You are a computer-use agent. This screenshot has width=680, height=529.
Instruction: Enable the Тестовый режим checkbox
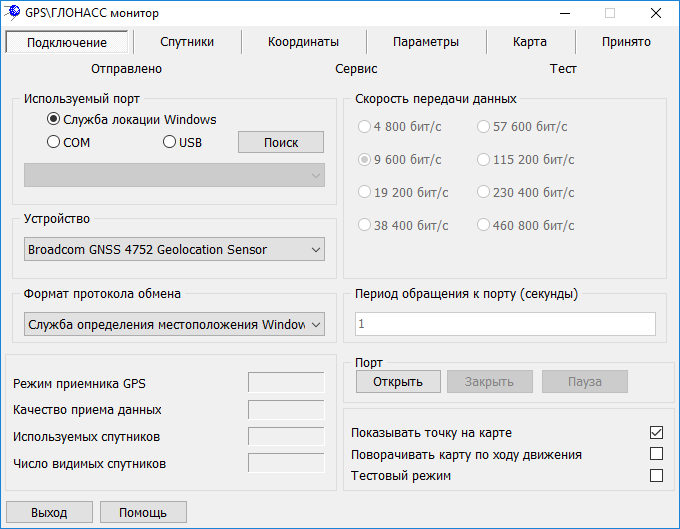656,476
